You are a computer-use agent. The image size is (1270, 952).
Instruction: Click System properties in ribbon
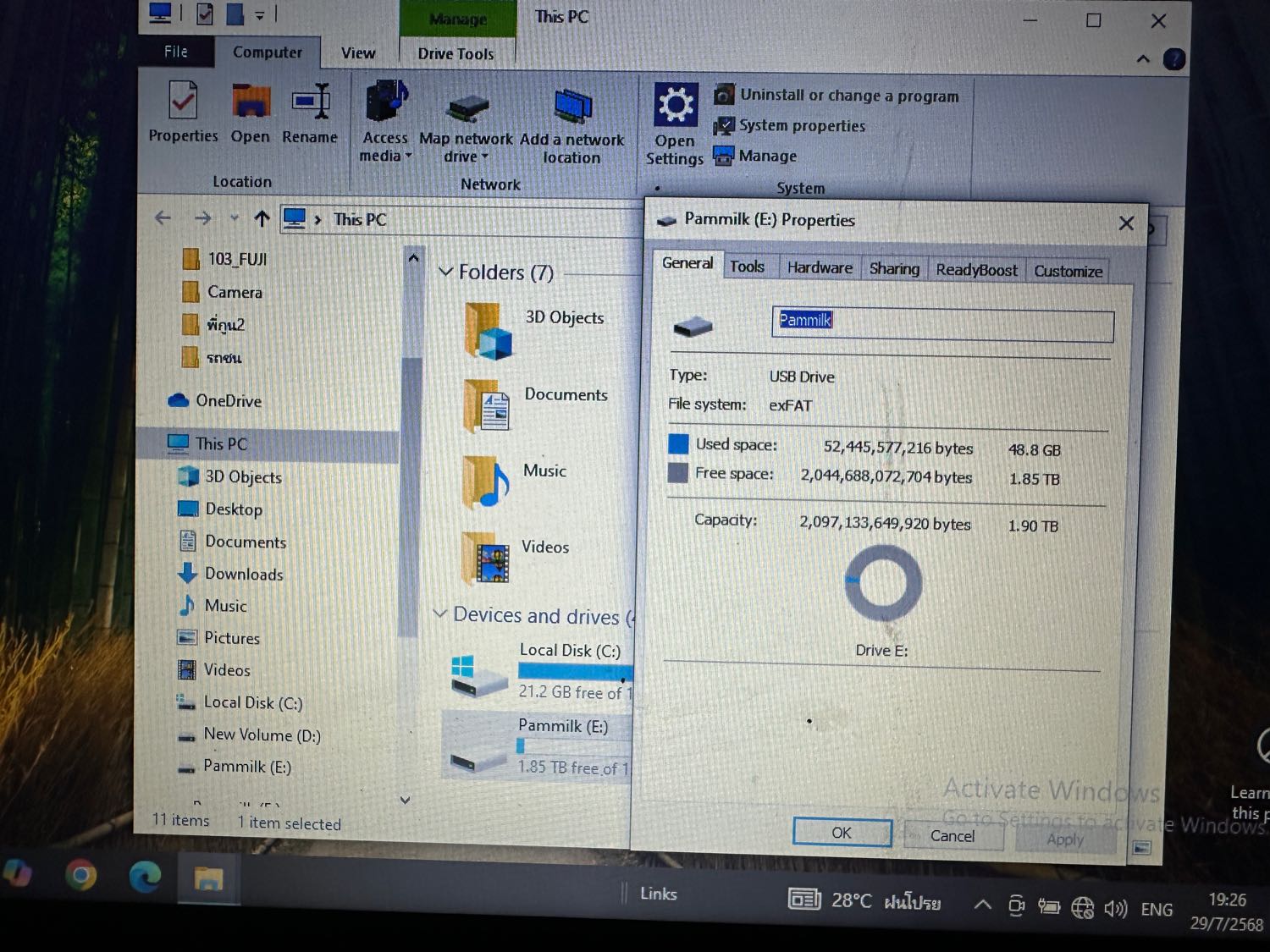pos(790,125)
